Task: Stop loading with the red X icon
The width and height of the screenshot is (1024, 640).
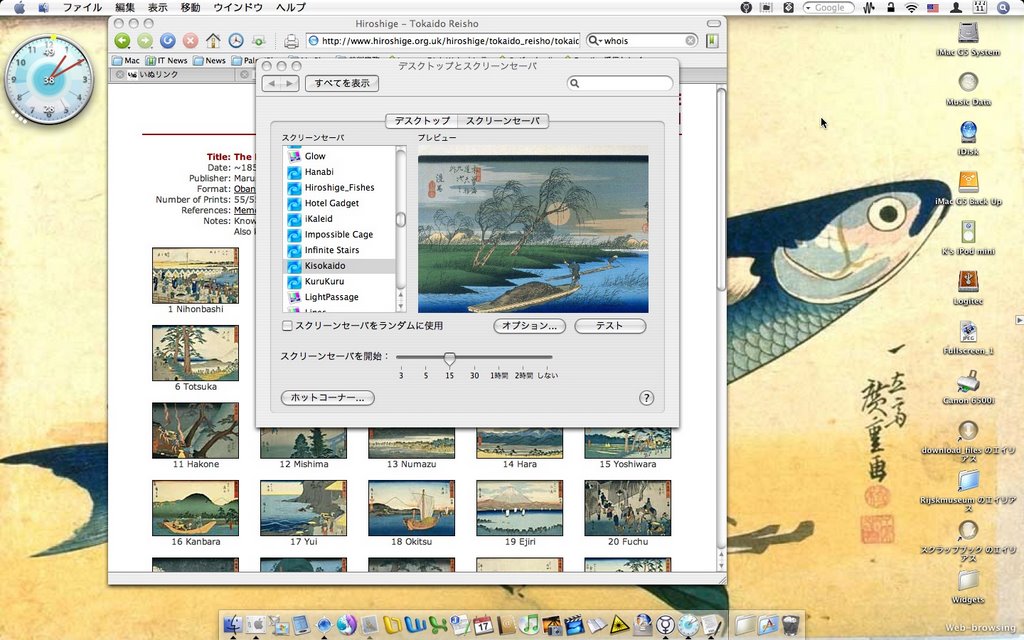Action: pos(190,40)
